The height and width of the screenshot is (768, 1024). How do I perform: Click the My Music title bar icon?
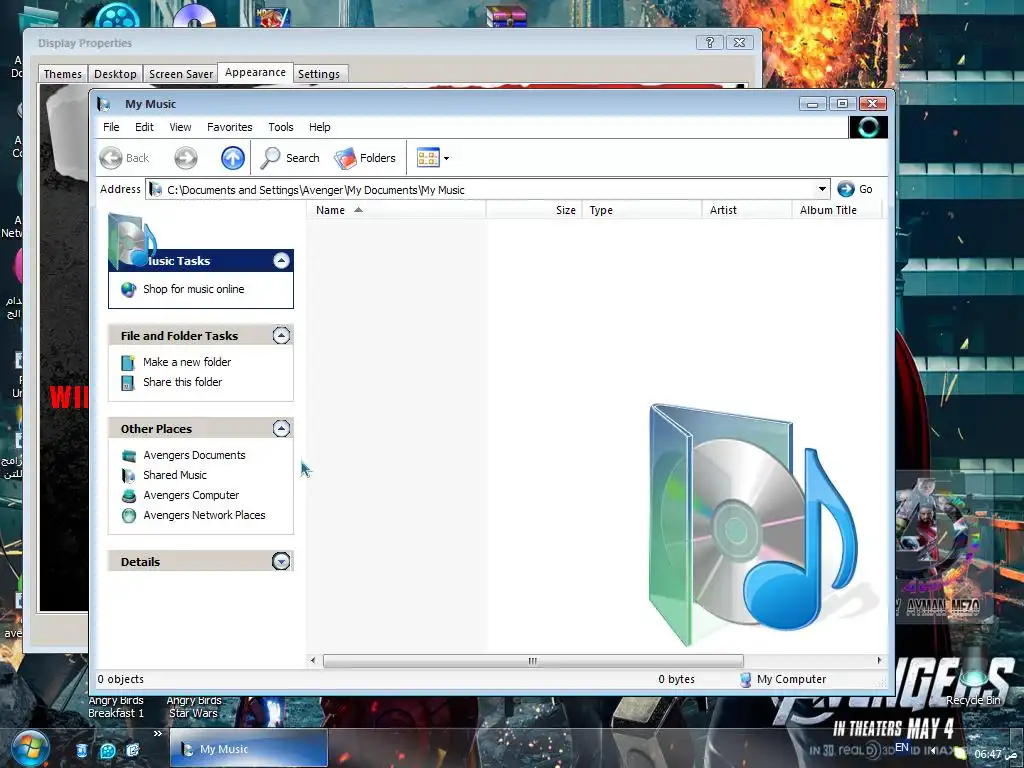tap(104, 104)
